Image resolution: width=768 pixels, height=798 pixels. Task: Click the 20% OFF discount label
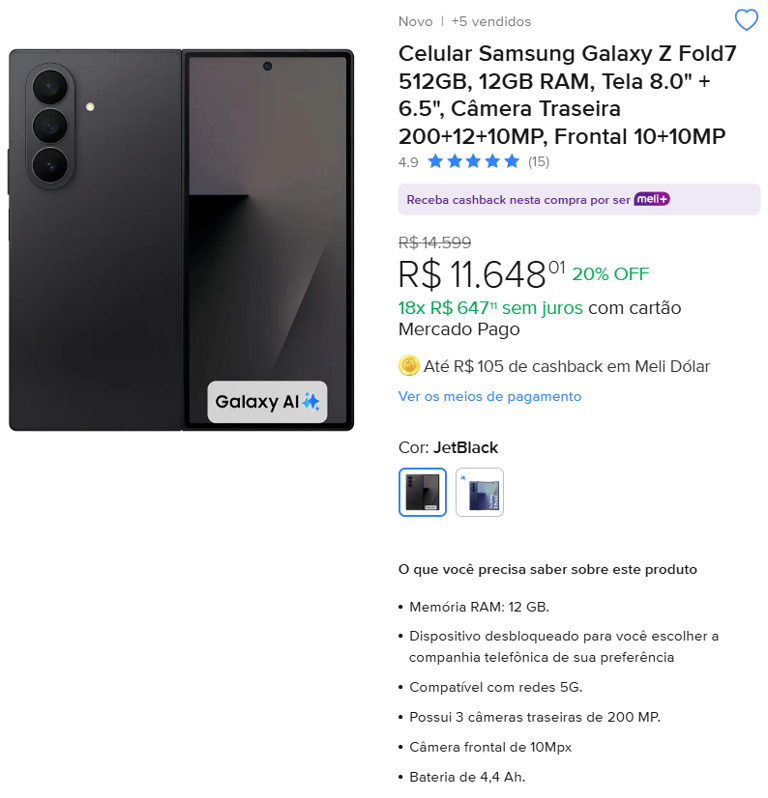pyautogui.click(x=611, y=274)
